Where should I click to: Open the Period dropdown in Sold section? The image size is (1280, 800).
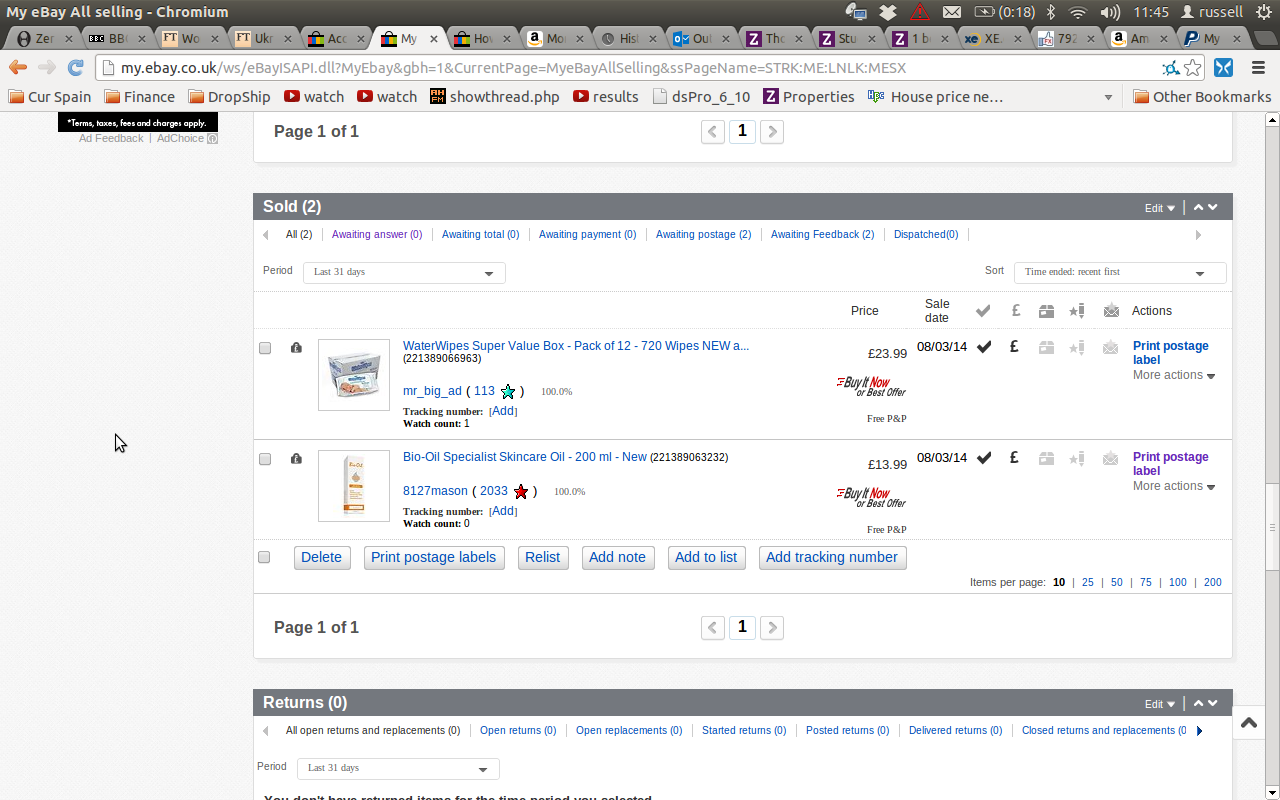(x=404, y=272)
